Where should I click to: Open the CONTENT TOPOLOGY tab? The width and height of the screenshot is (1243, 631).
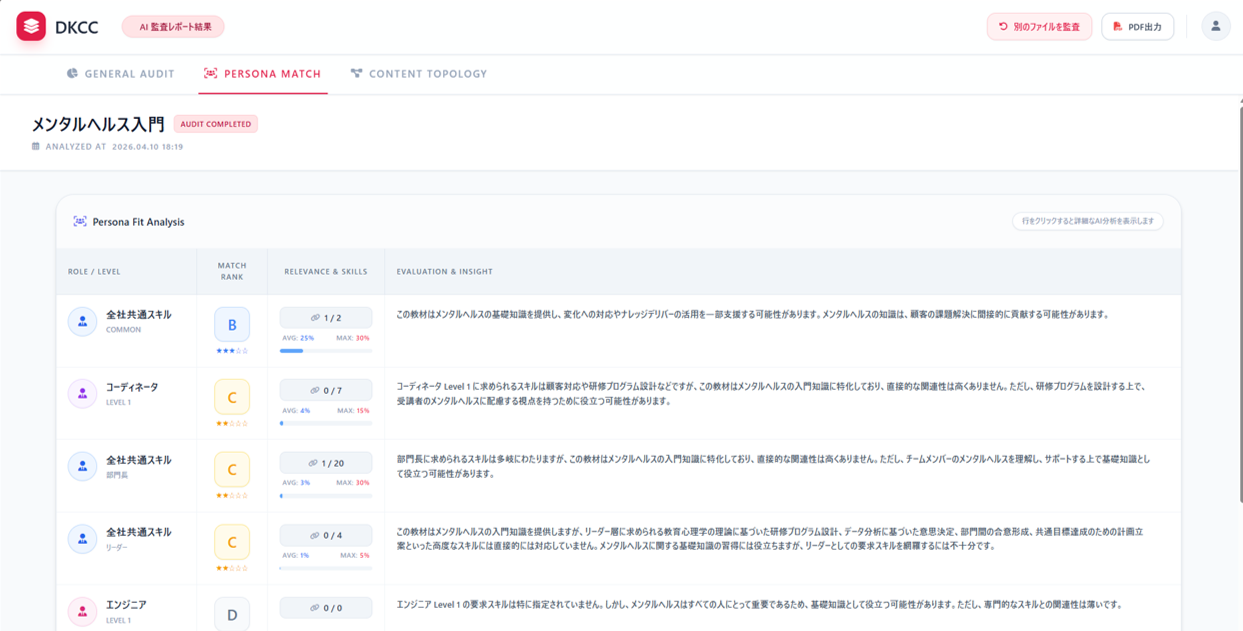click(x=419, y=74)
